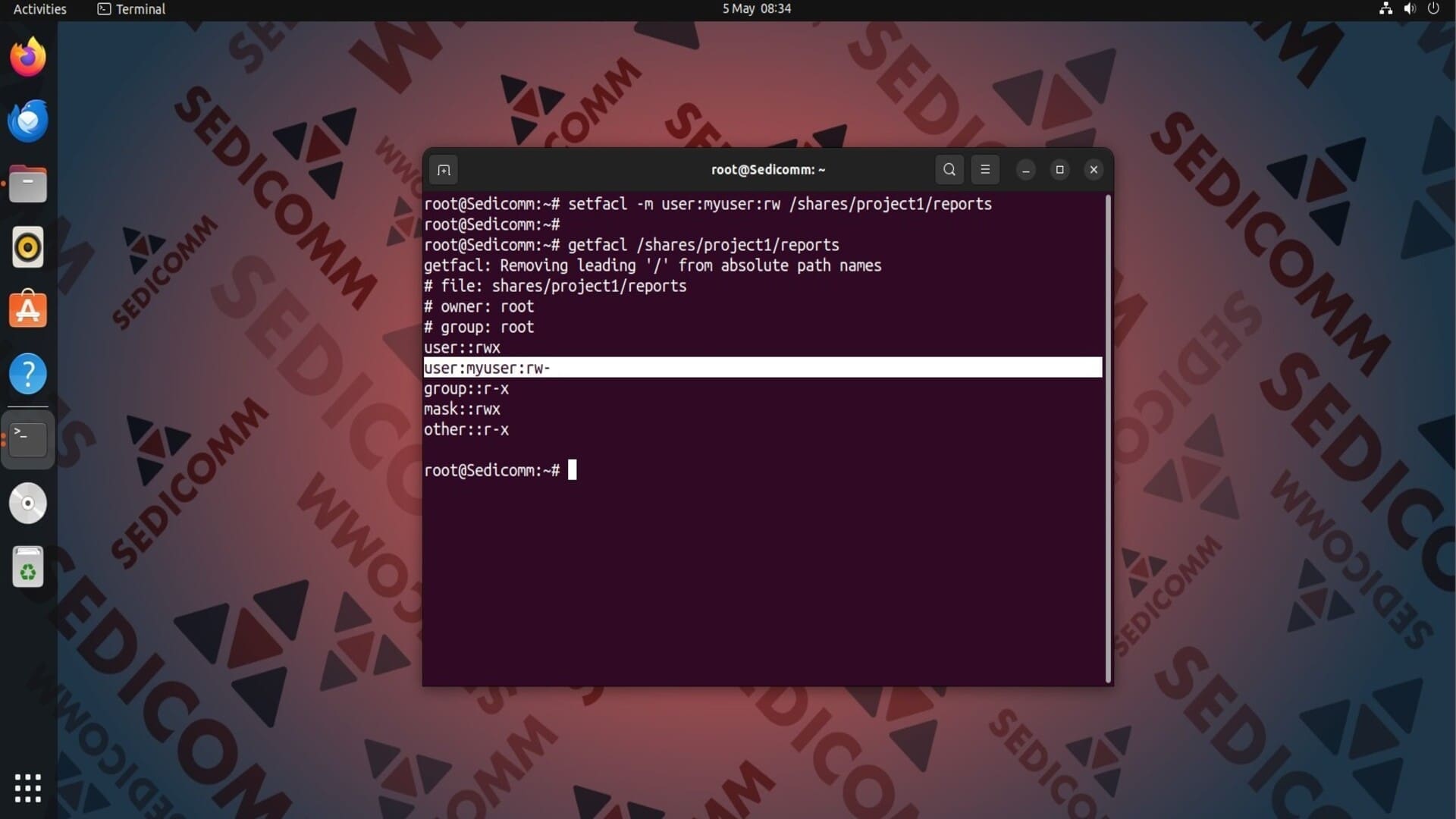
Task: Open the clock and calendar panel
Action: pos(756,9)
